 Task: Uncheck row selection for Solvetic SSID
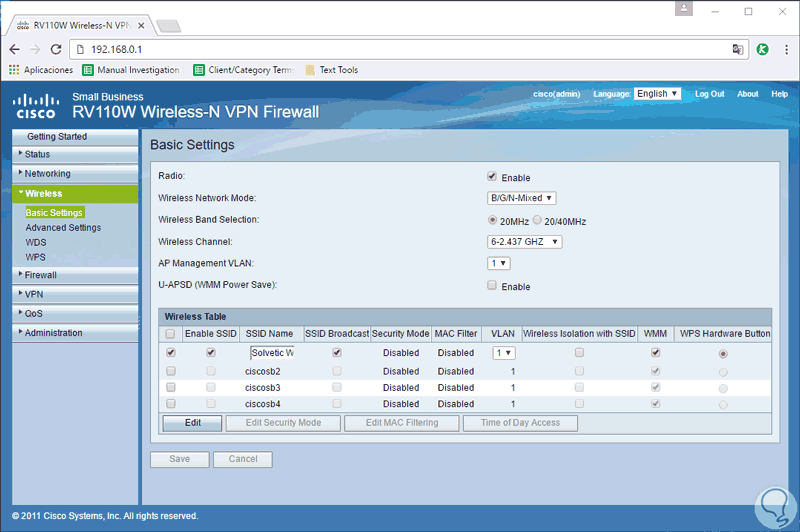pyautogui.click(x=171, y=352)
